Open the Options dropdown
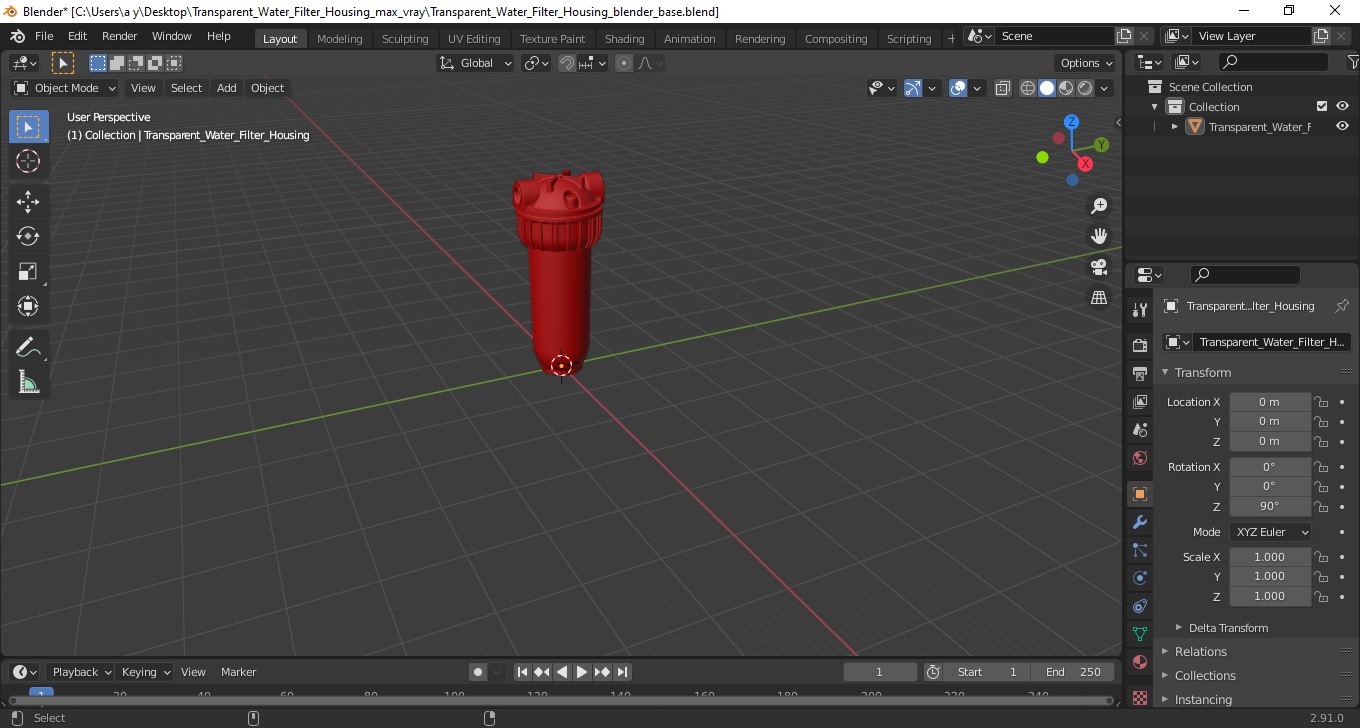 tap(1086, 63)
